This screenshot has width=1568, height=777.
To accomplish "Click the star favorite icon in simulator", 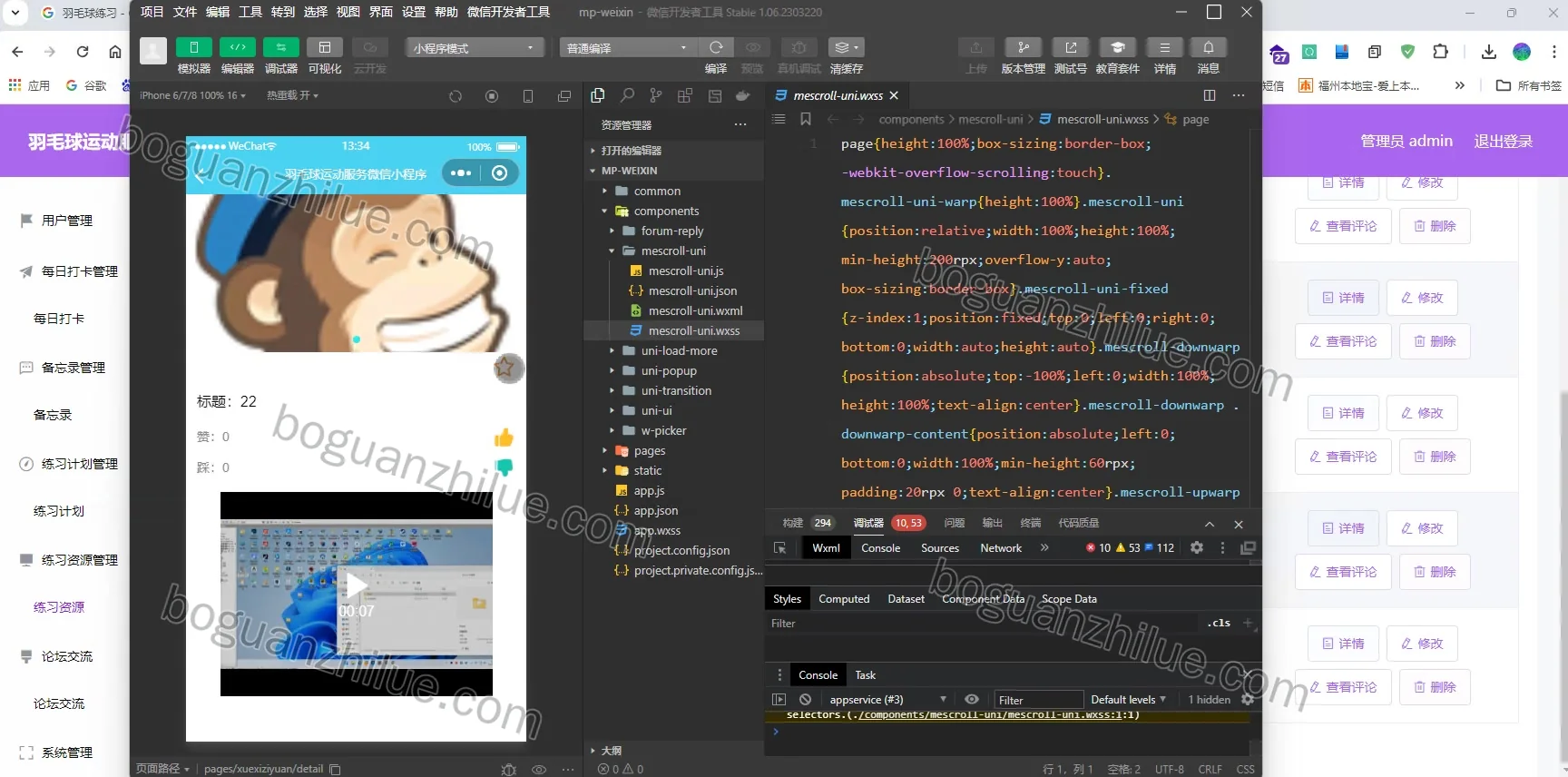I will click(x=505, y=368).
